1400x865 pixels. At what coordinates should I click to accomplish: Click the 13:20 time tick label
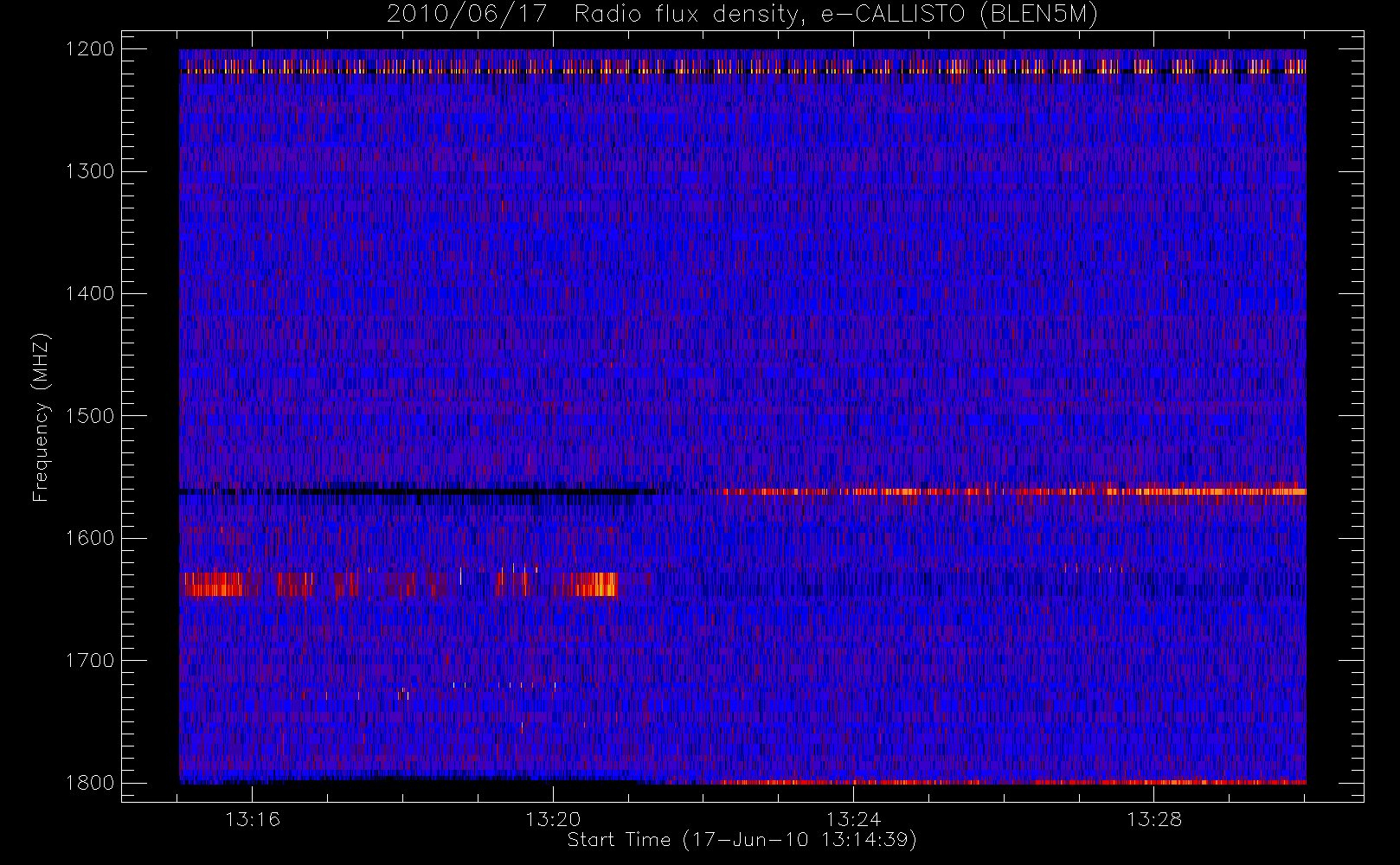pos(553,819)
